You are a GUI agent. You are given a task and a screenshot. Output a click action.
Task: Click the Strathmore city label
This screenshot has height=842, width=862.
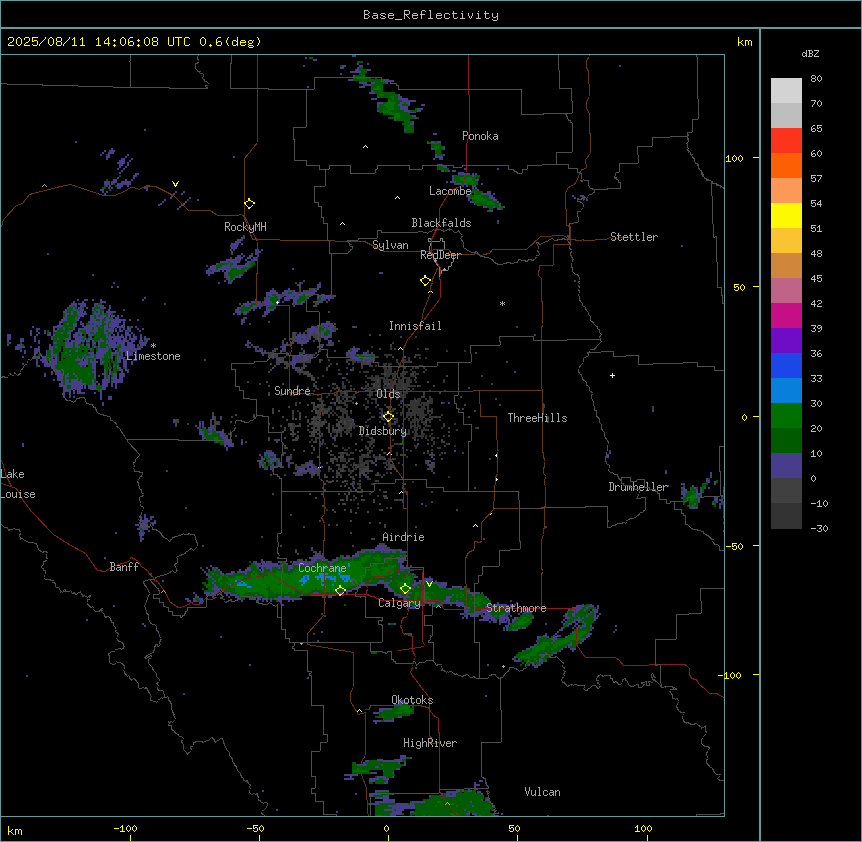516,608
